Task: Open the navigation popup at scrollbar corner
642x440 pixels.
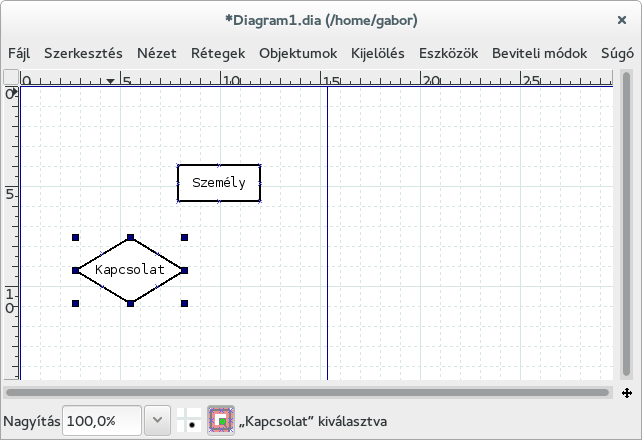Action: [x=626, y=393]
